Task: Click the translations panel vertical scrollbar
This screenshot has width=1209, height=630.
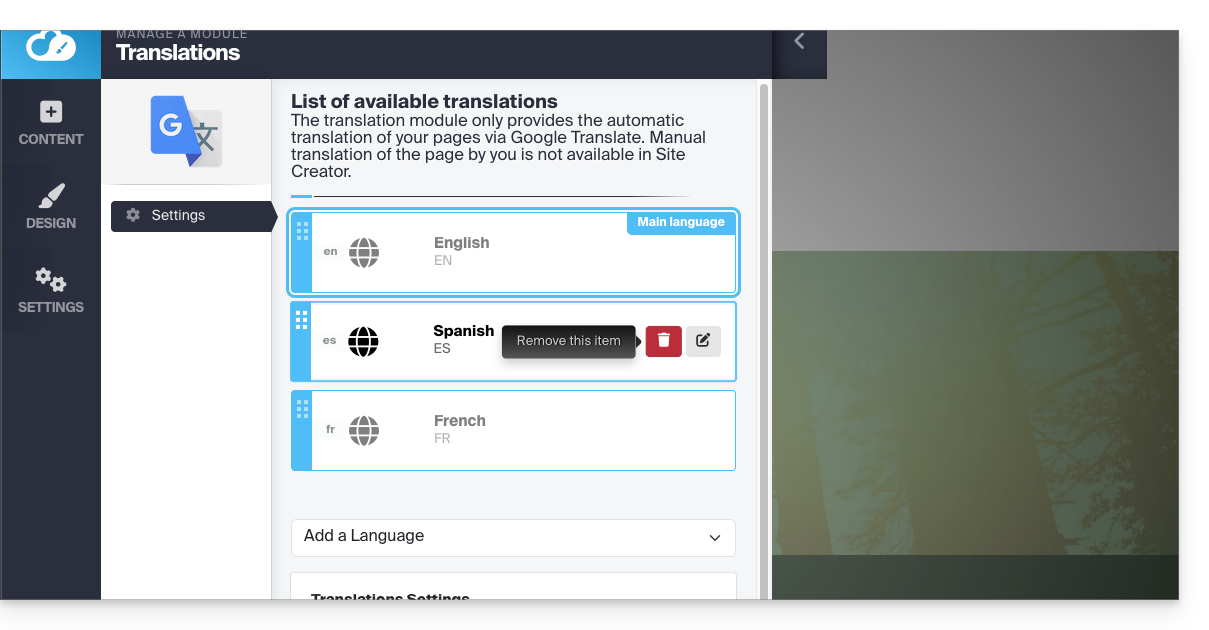Action: coord(765,300)
